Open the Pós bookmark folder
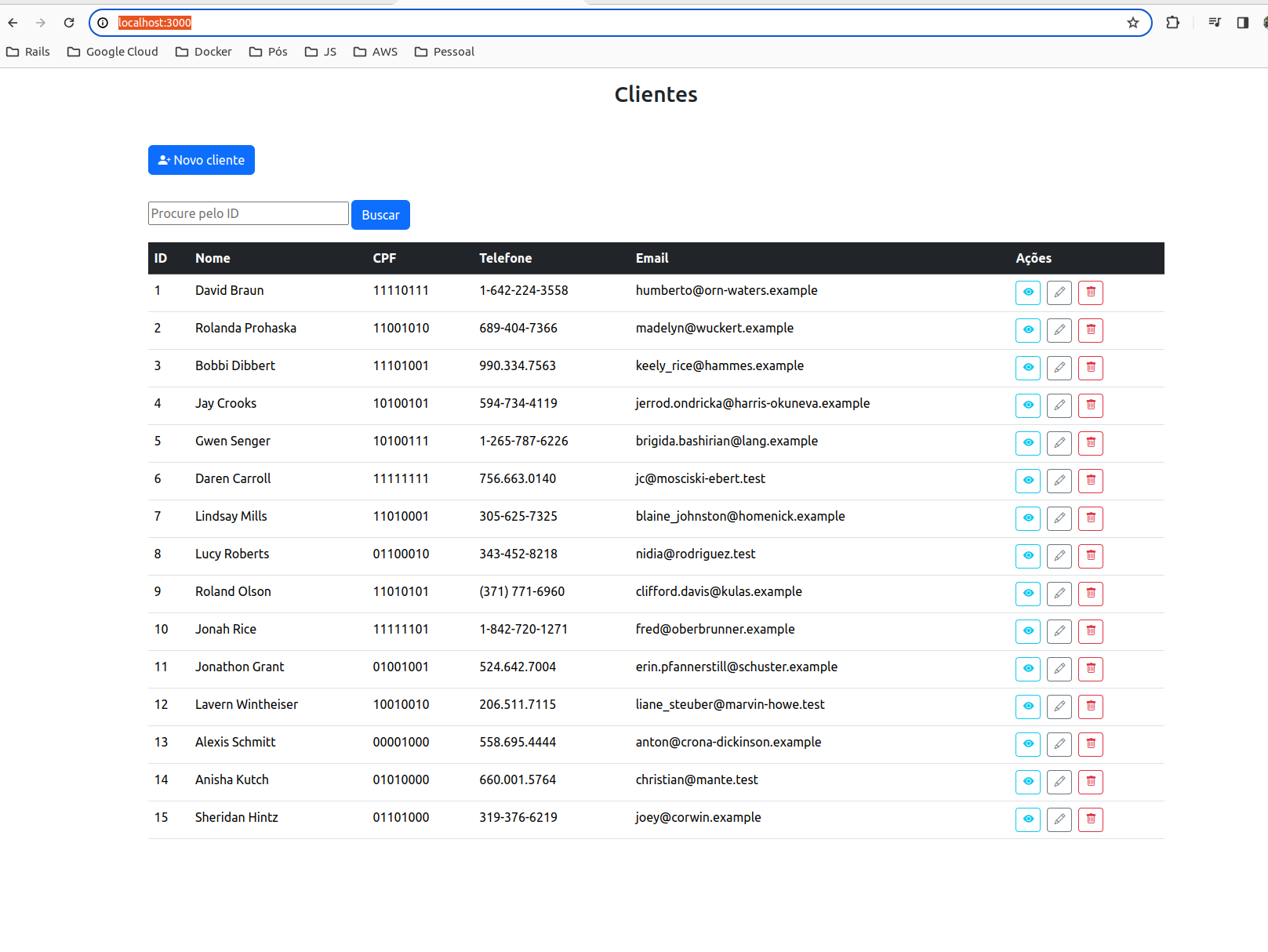The width and height of the screenshot is (1268, 952). click(x=268, y=52)
